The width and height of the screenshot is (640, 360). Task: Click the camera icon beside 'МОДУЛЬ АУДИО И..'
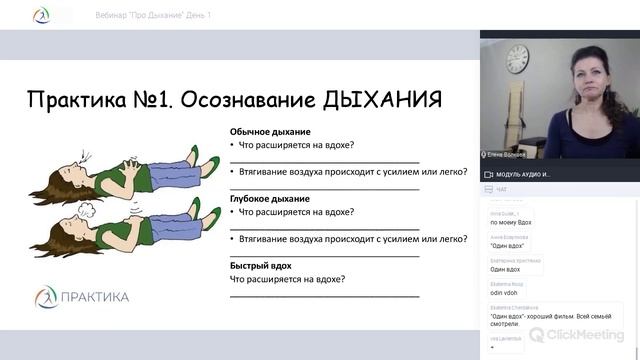coord(488,175)
